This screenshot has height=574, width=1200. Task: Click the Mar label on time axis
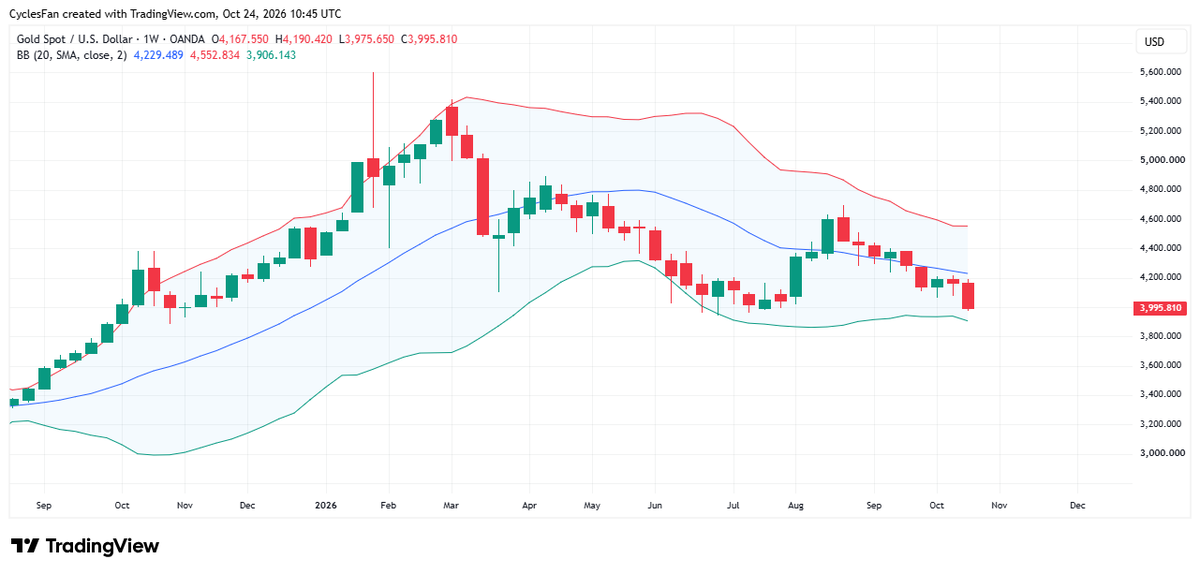[451, 506]
